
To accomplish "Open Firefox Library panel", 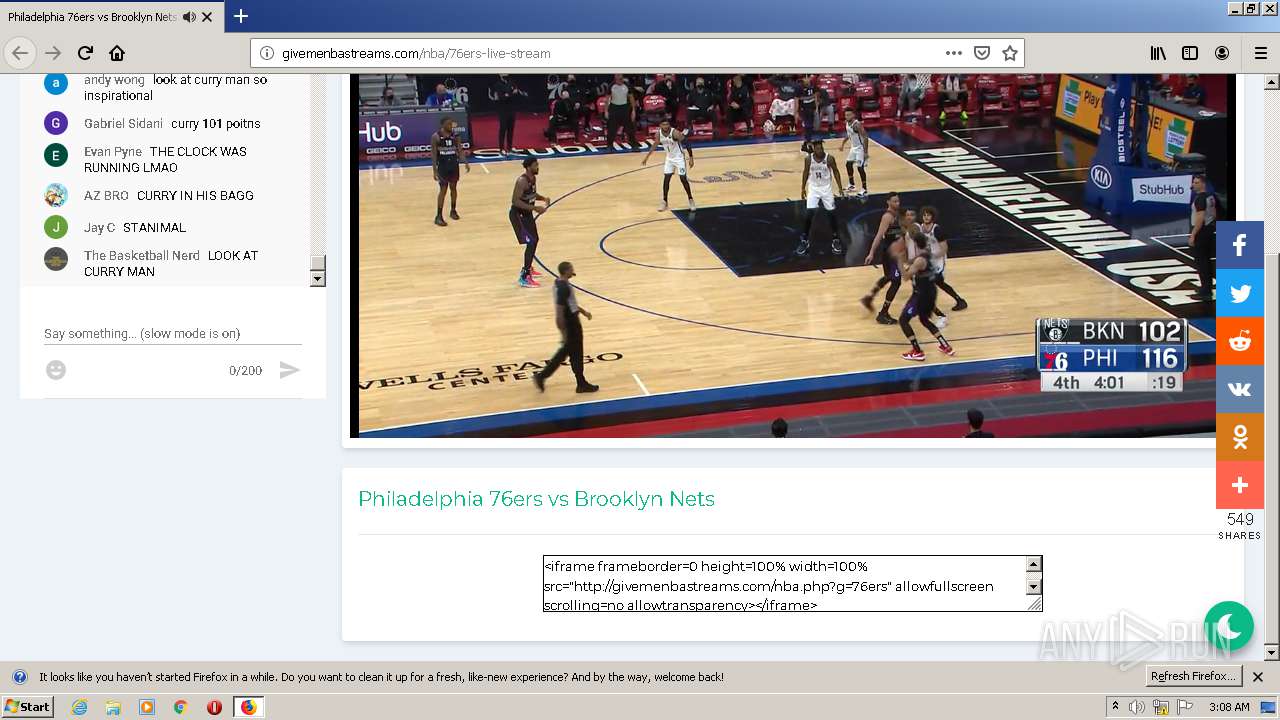I will click(x=1158, y=53).
